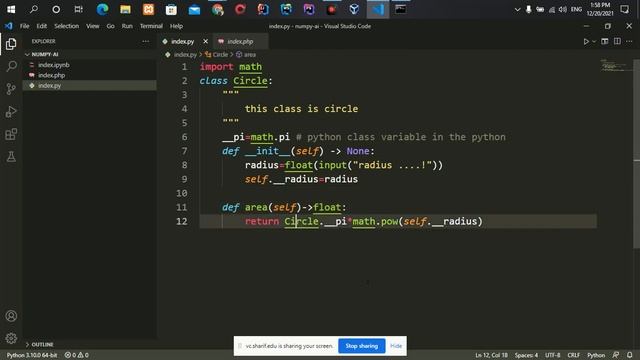Viewport: 640px width, 360px height.
Task: Click the minimap code overview
Action: 616,65
